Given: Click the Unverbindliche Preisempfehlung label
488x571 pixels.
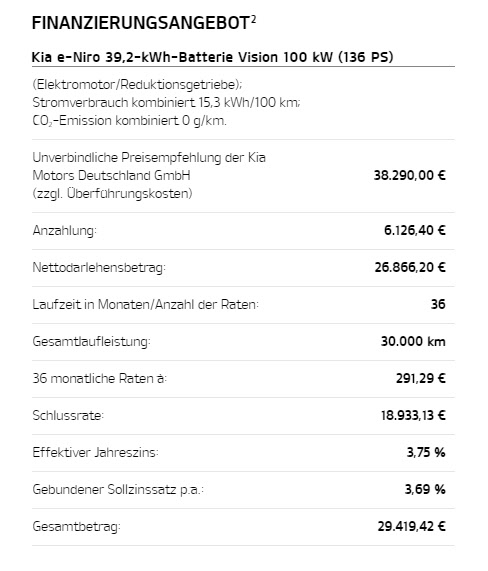Looking at the screenshot, I should [149, 175].
